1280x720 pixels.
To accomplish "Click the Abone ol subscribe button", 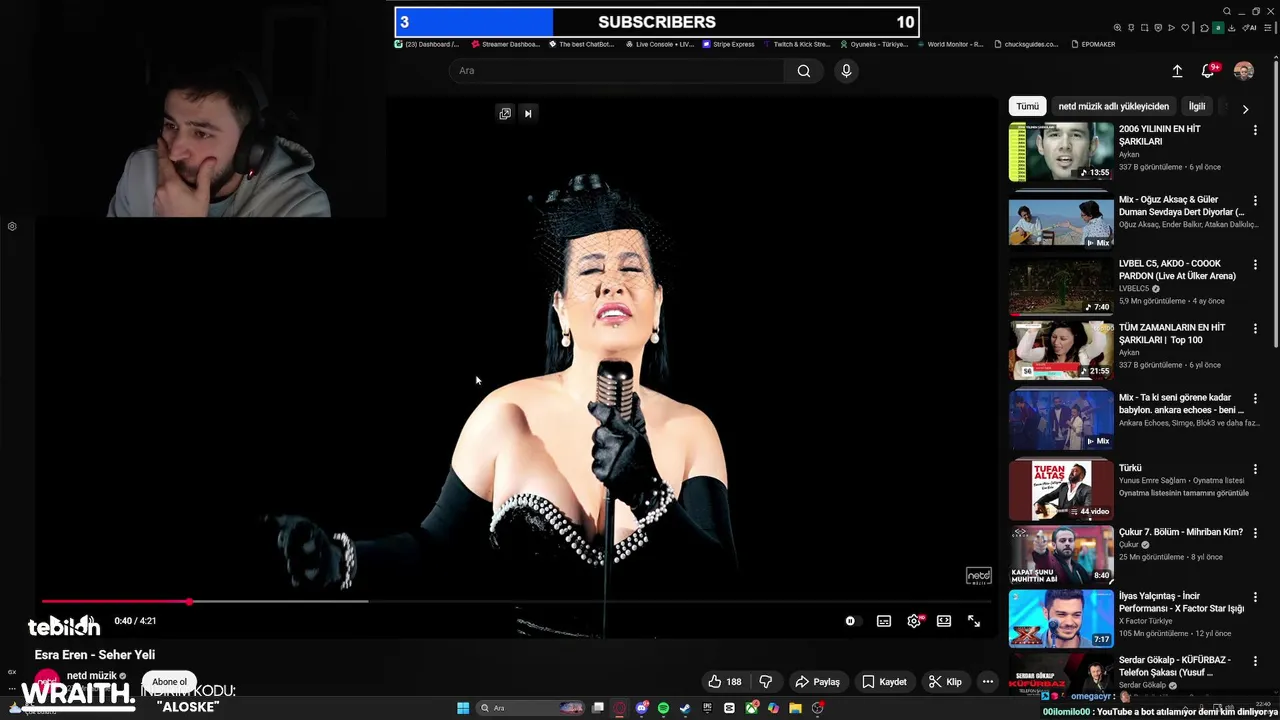I will point(169,682).
